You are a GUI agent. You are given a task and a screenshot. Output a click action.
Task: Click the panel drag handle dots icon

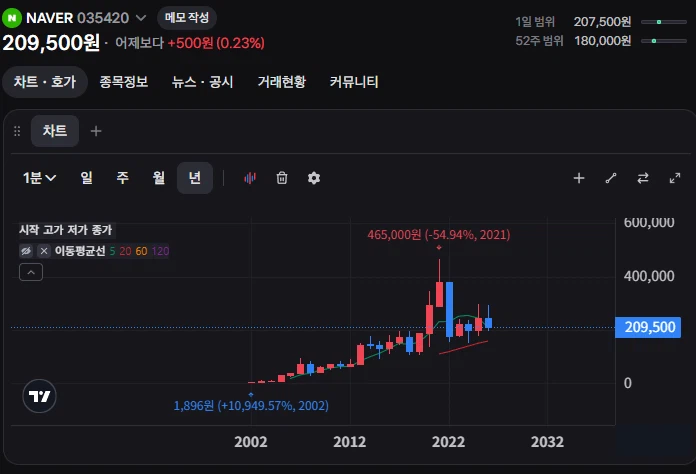17,131
